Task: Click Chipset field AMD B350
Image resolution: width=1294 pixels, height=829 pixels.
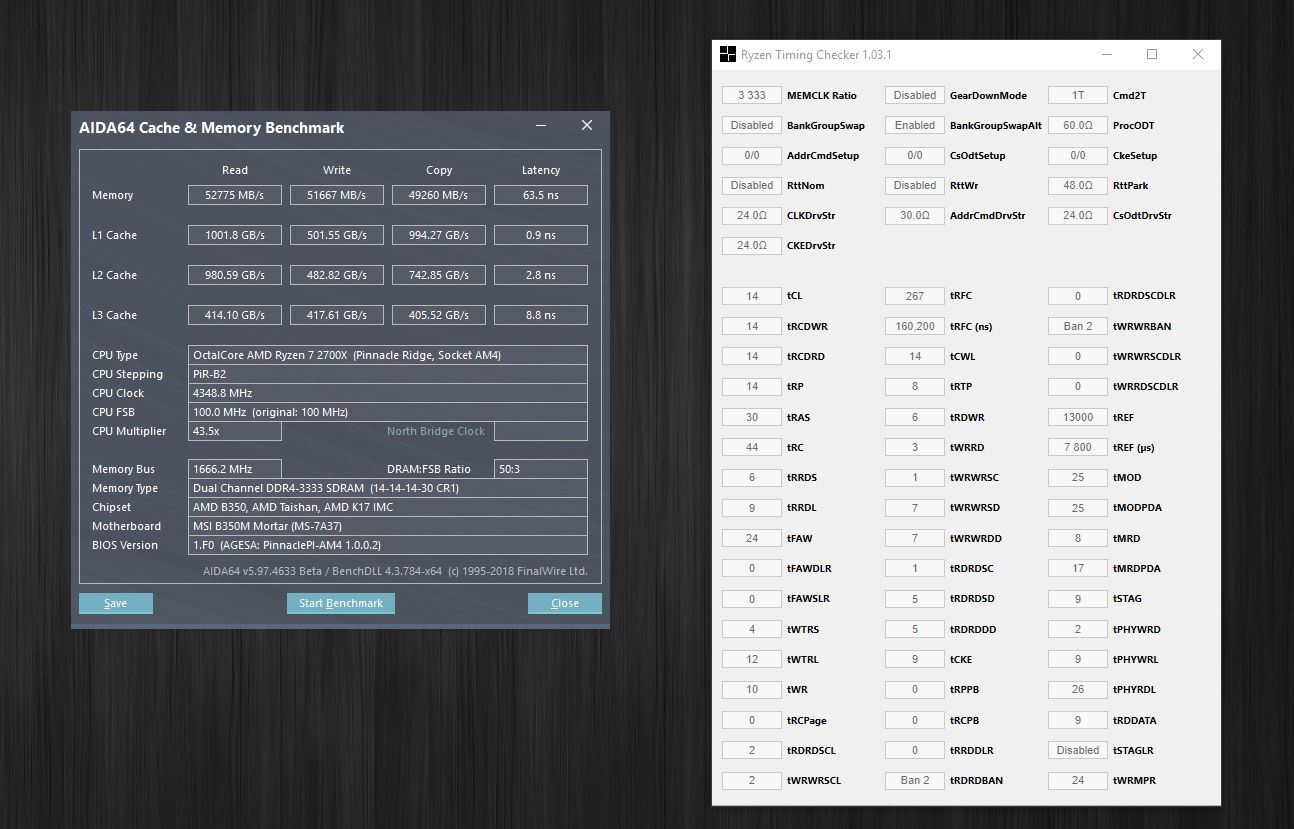Action: pos(388,507)
